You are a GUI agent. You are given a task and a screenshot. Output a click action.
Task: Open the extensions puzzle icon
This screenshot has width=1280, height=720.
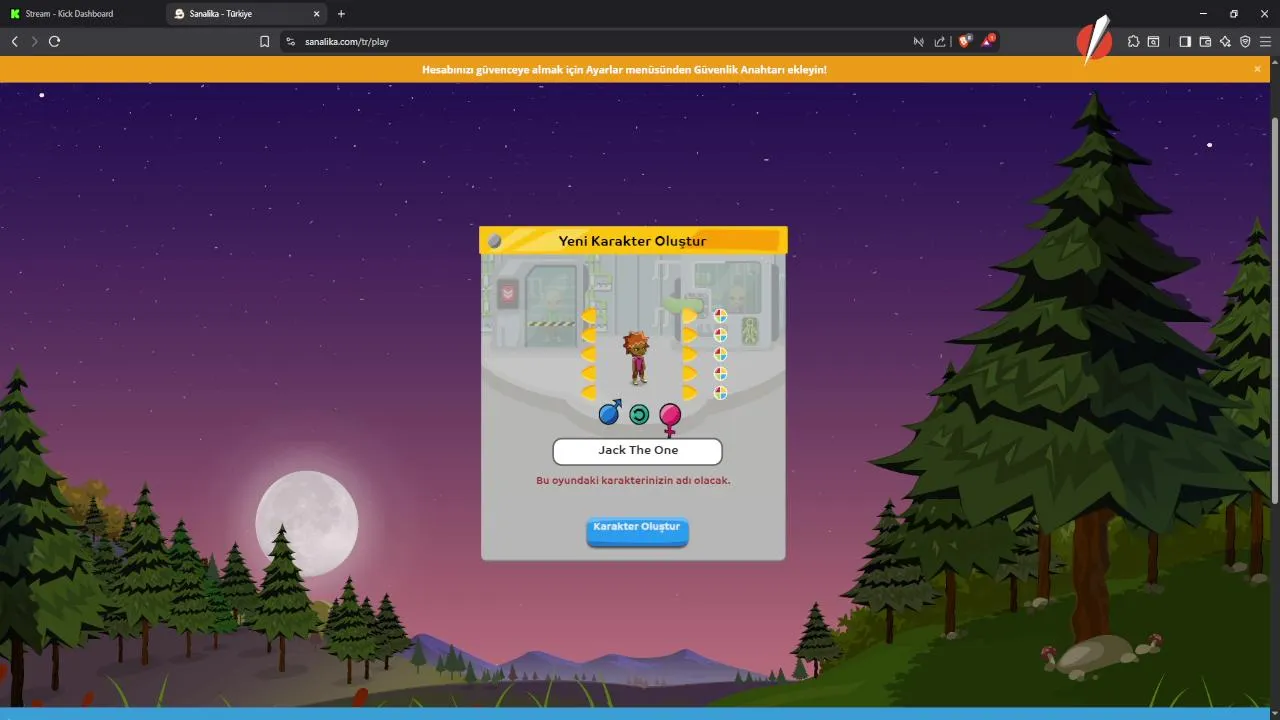coord(1133,42)
